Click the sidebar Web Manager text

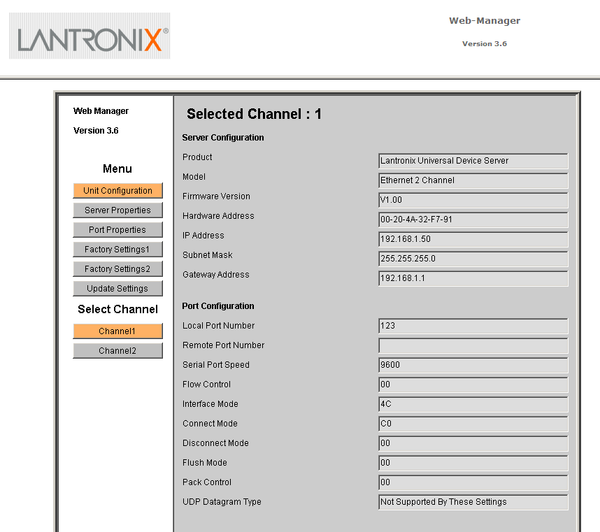coord(101,111)
